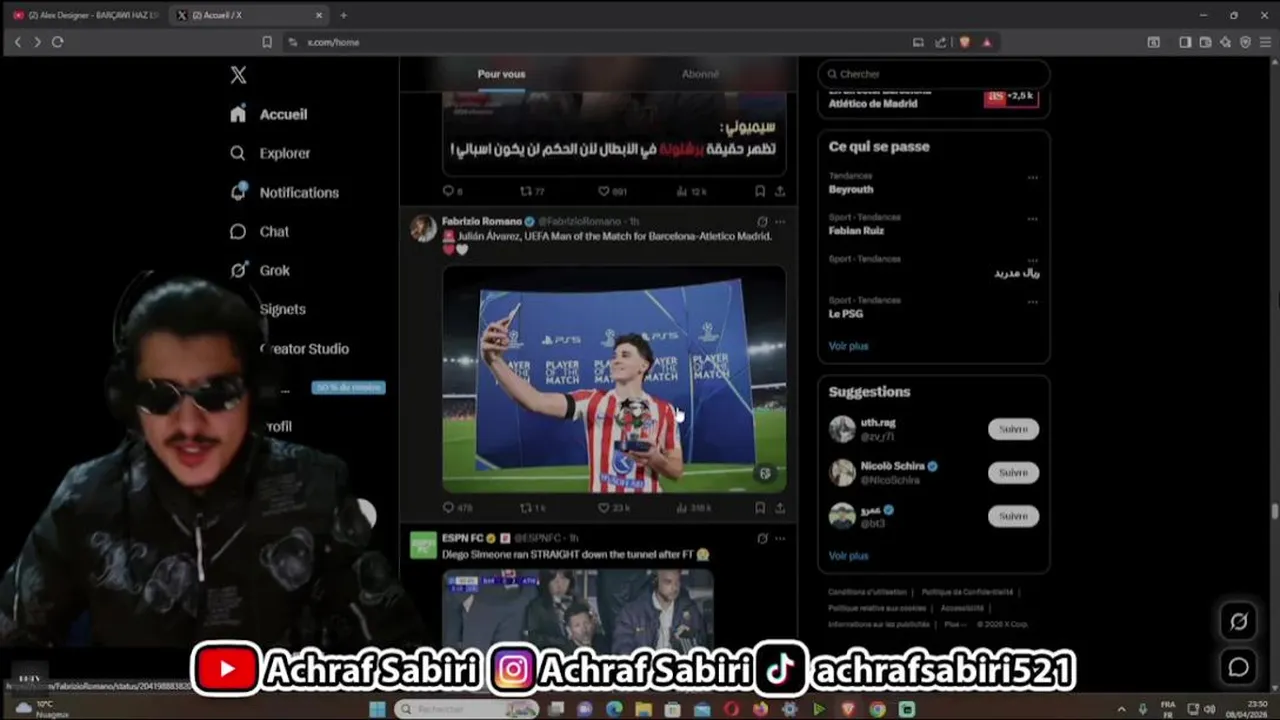Follow Nicolò Schira with Suivre button

1013,472
